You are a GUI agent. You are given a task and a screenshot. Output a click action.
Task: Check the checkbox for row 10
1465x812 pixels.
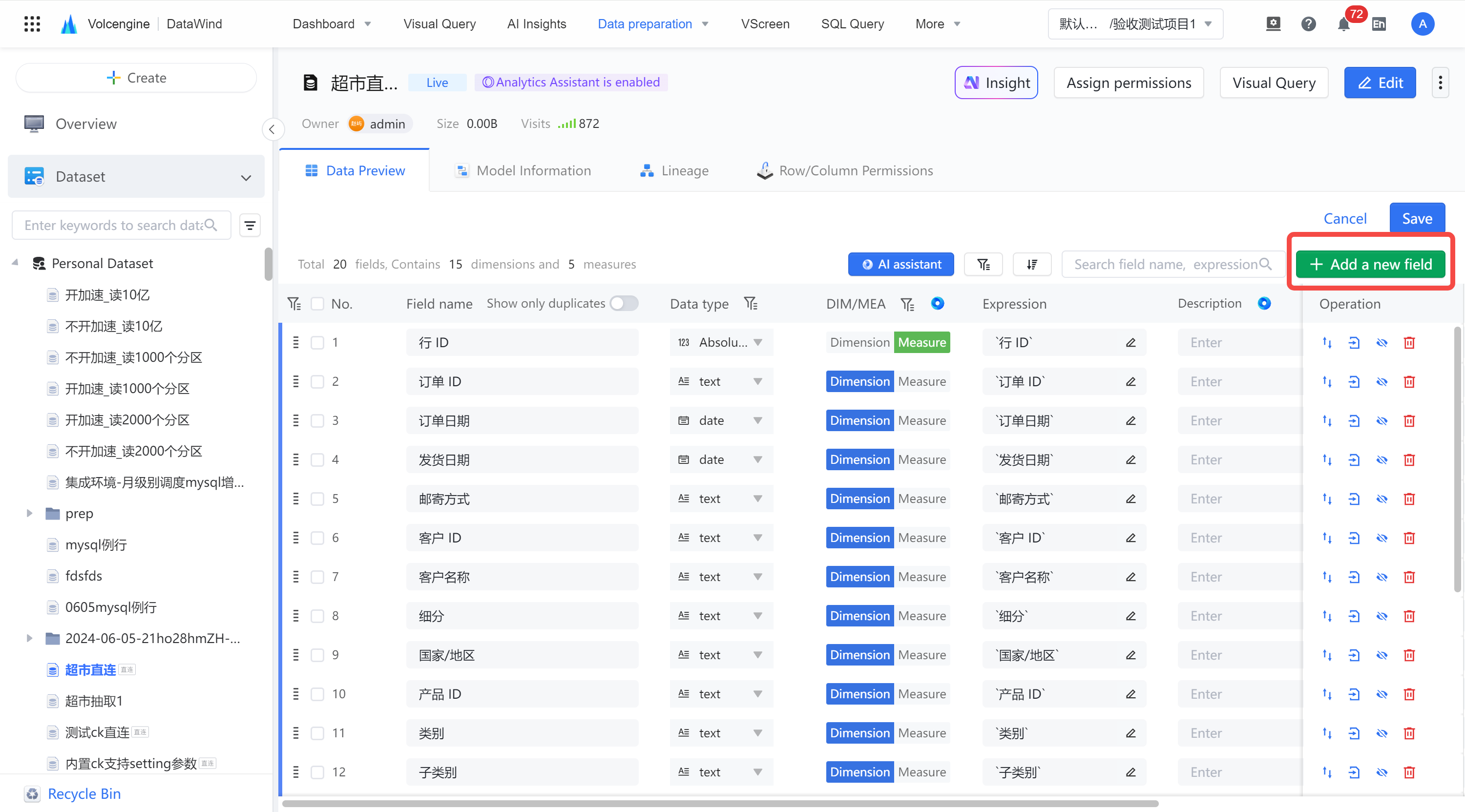(x=317, y=694)
